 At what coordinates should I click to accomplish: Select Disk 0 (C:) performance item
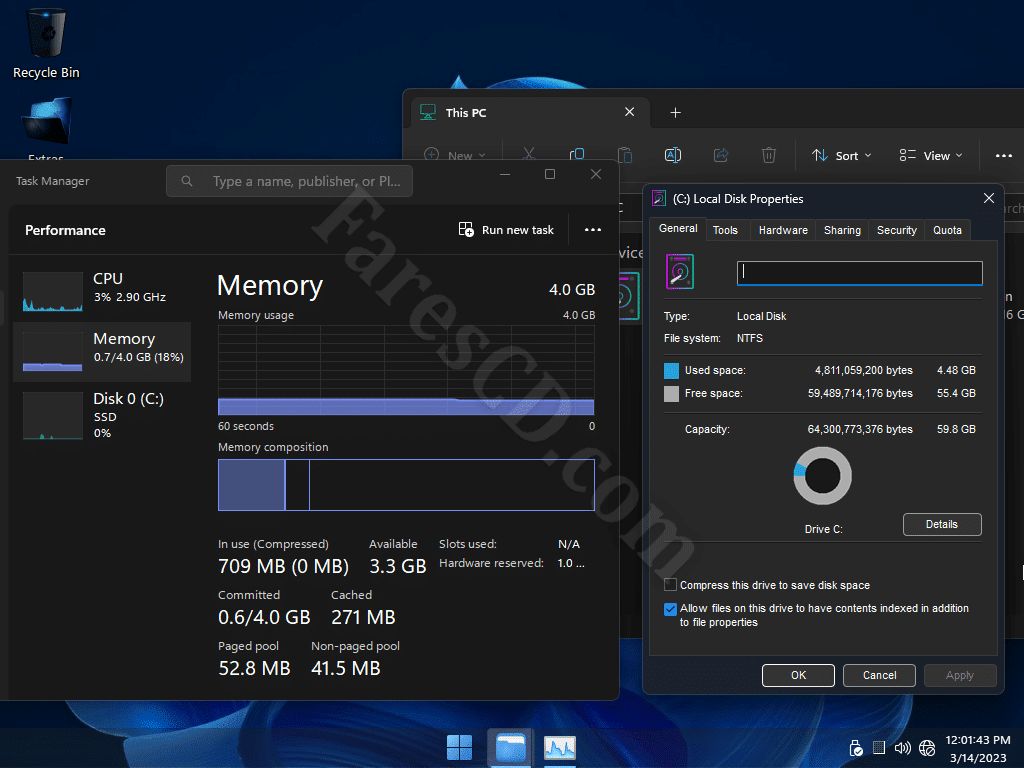[x=102, y=415]
